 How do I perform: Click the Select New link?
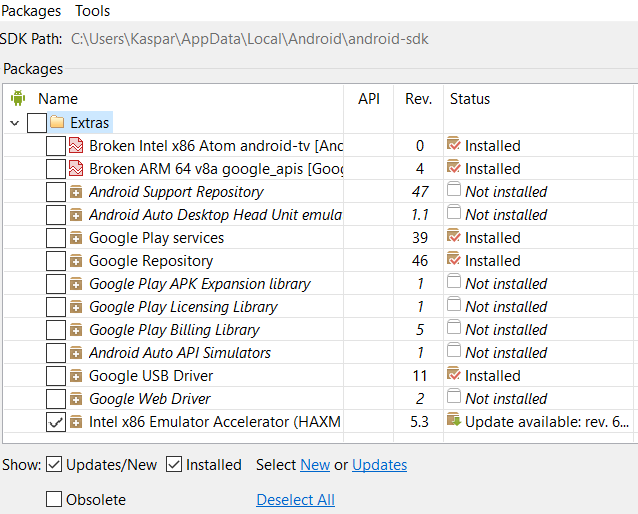tap(315, 464)
